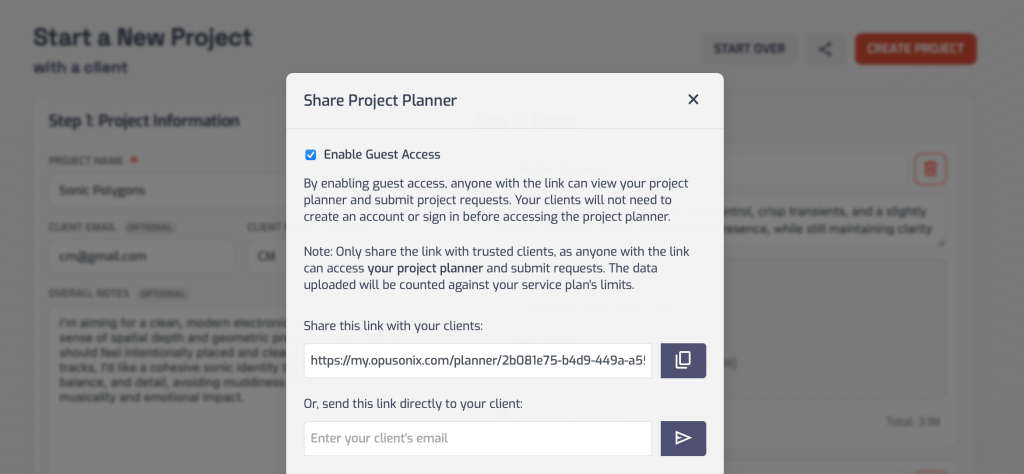The width and height of the screenshot is (1024, 474).
Task: Click the Start a New Project heading
Action: pos(143,38)
